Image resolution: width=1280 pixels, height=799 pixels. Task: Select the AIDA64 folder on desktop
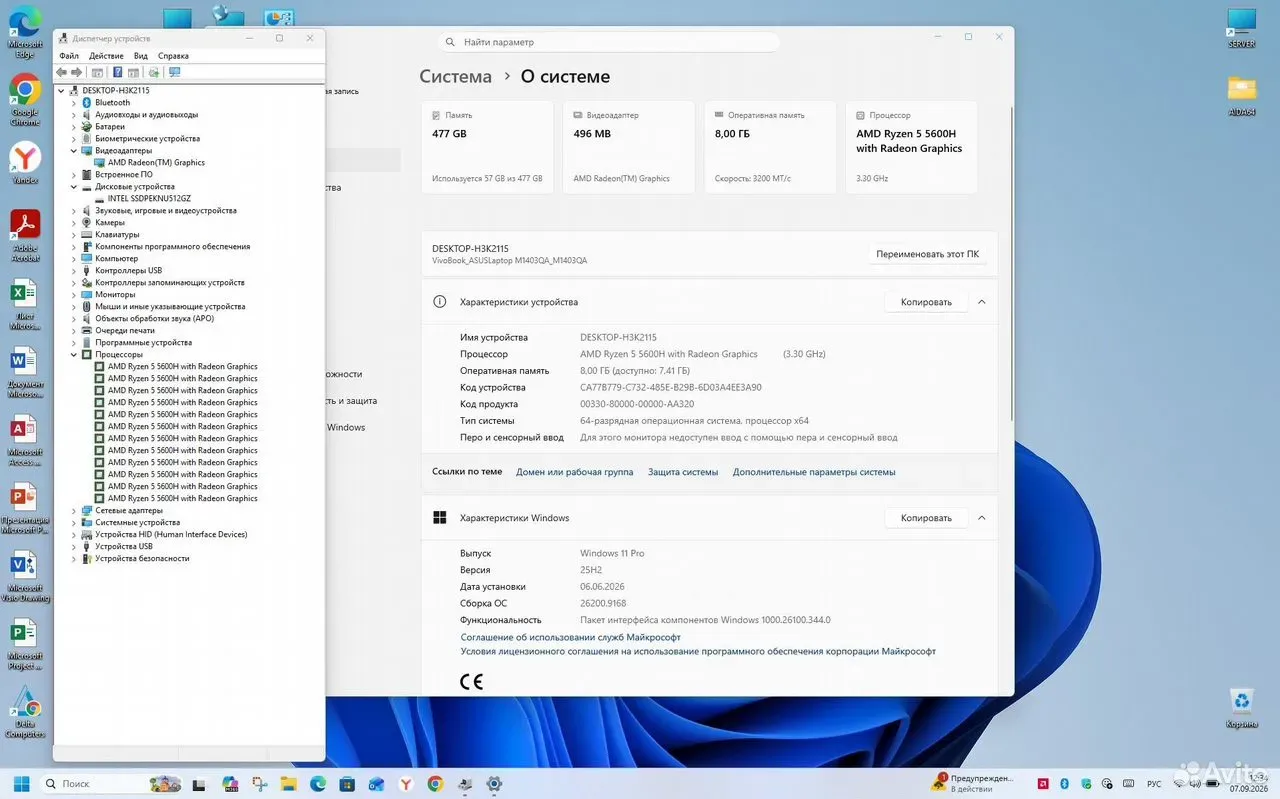pyautogui.click(x=1241, y=96)
